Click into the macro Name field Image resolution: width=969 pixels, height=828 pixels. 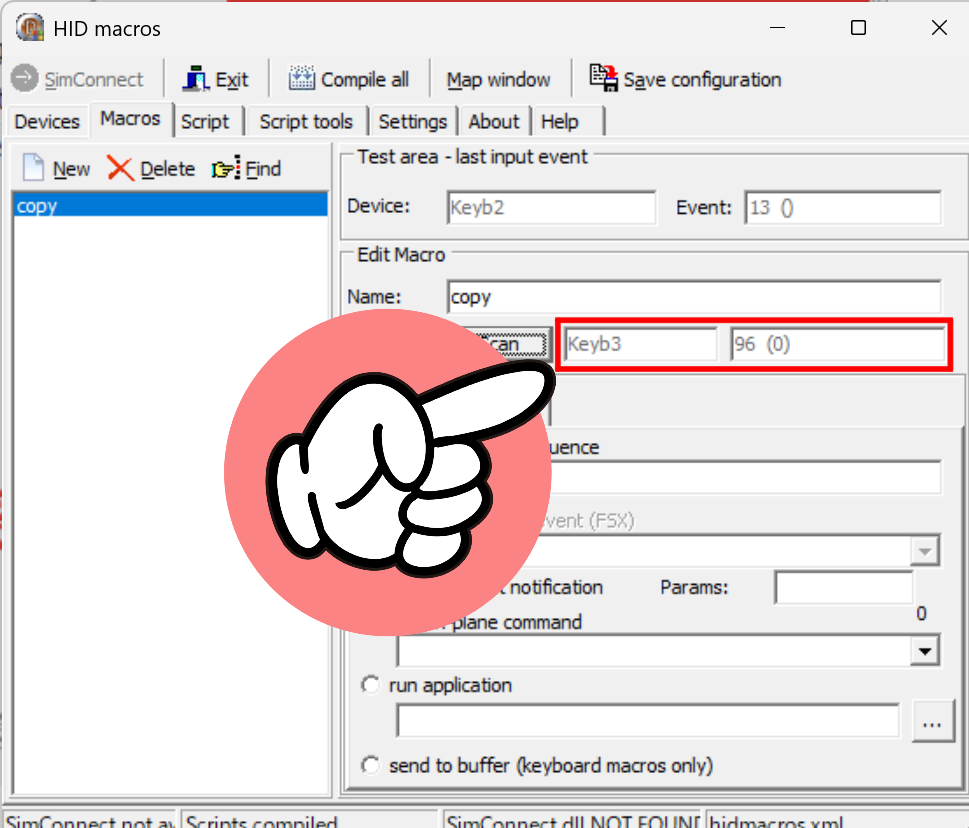(x=694, y=297)
